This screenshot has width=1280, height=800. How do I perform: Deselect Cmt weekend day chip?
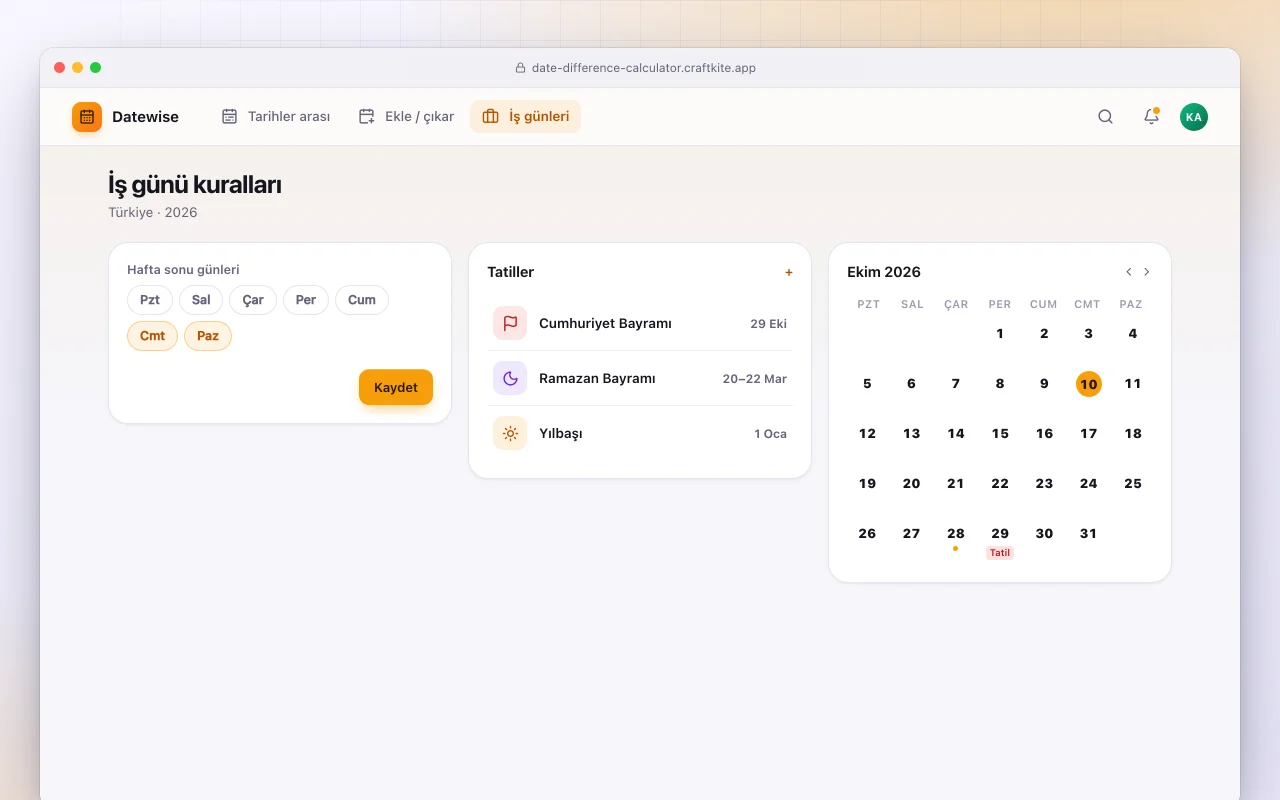[x=152, y=336]
